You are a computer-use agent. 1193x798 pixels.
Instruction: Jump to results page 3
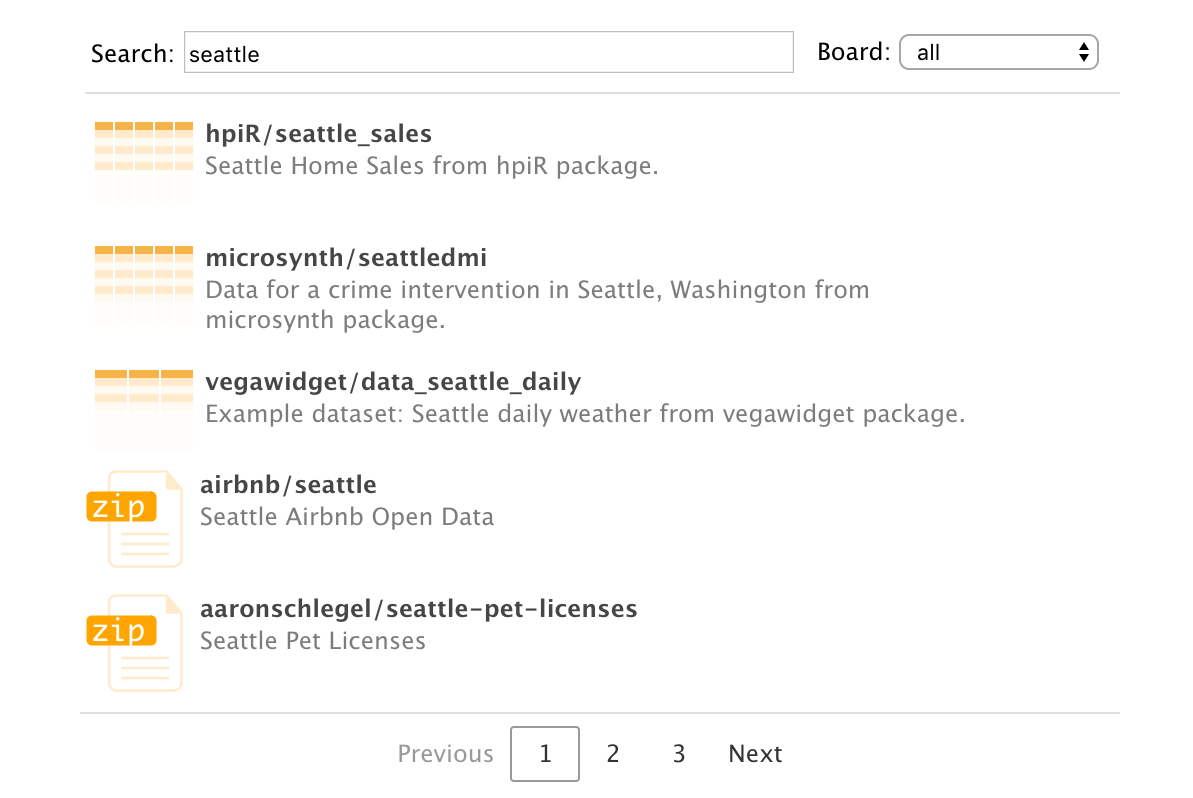pos(679,754)
